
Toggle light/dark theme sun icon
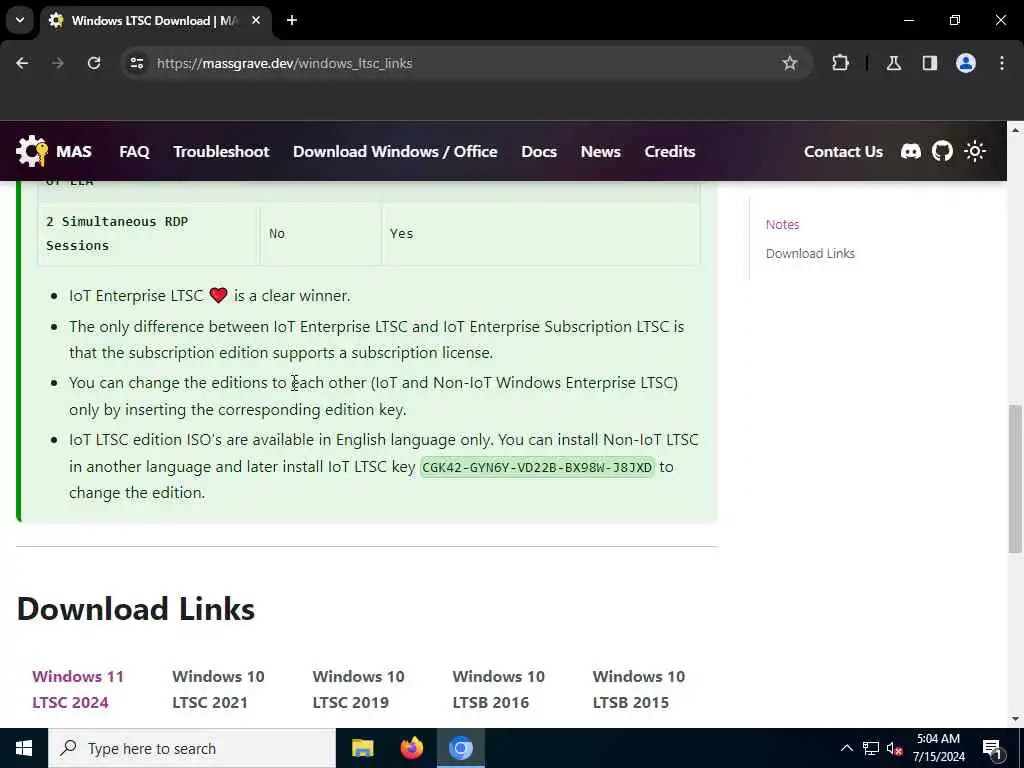click(974, 152)
